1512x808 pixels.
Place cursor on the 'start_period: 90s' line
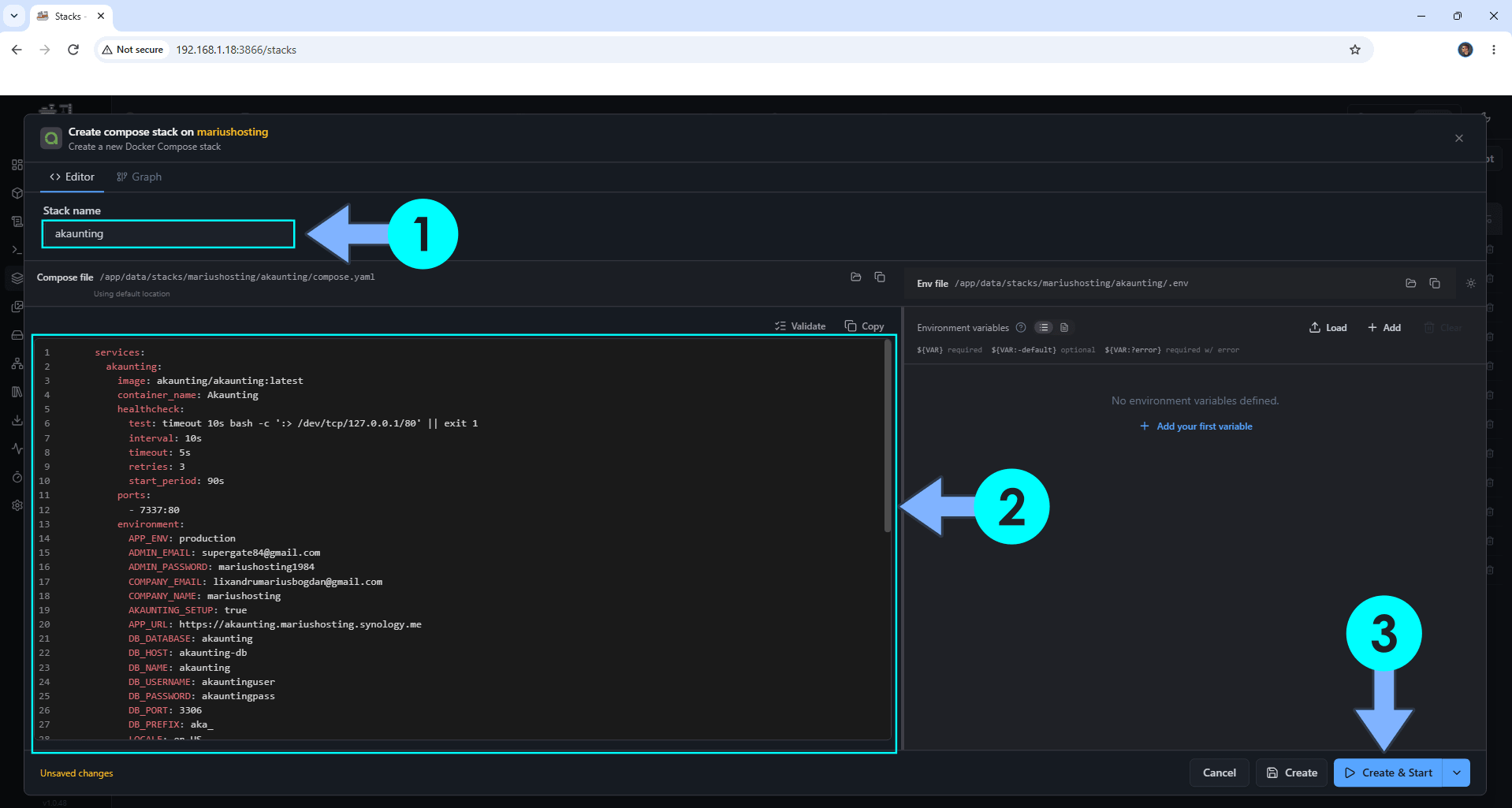coord(177,481)
